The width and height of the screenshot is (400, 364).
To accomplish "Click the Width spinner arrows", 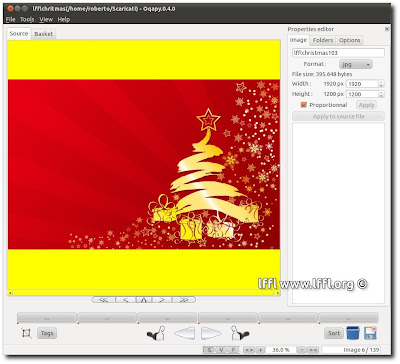I will coord(381,84).
